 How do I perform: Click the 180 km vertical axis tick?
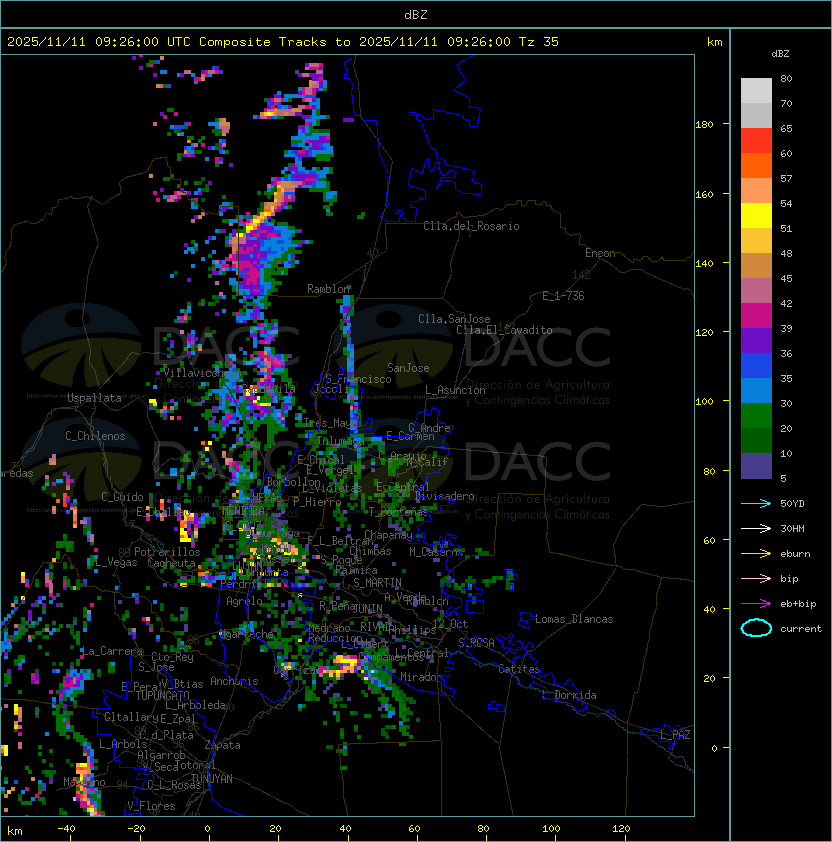click(704, 125)
